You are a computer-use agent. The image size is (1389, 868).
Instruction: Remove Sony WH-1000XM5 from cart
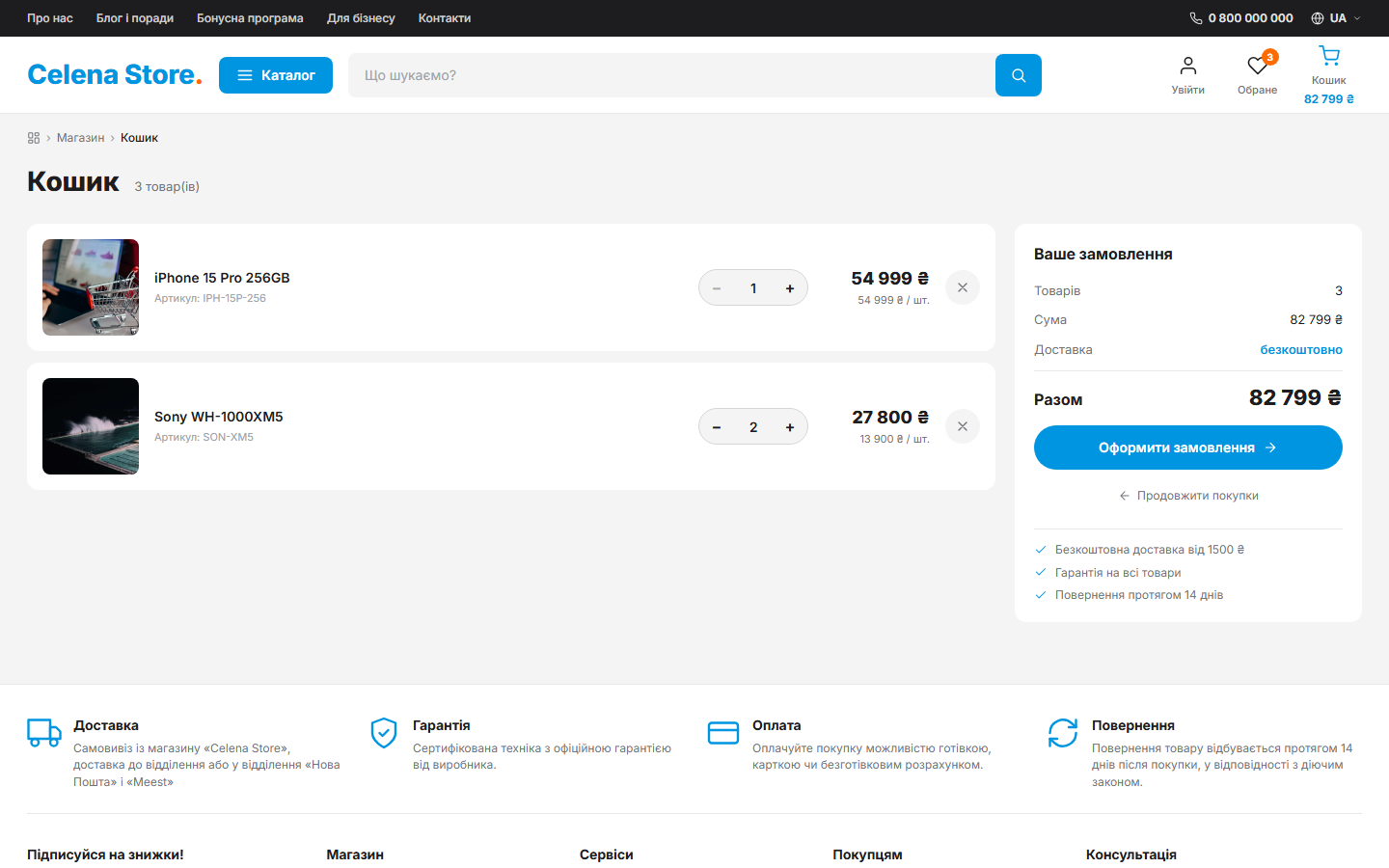click(963, 426)
